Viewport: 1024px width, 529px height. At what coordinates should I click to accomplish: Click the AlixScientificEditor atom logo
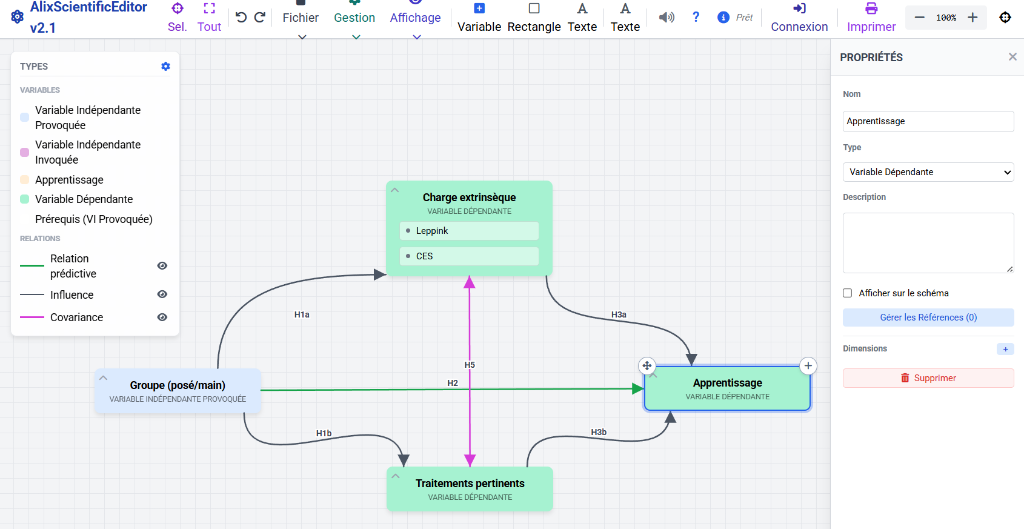tap(18, 17)
